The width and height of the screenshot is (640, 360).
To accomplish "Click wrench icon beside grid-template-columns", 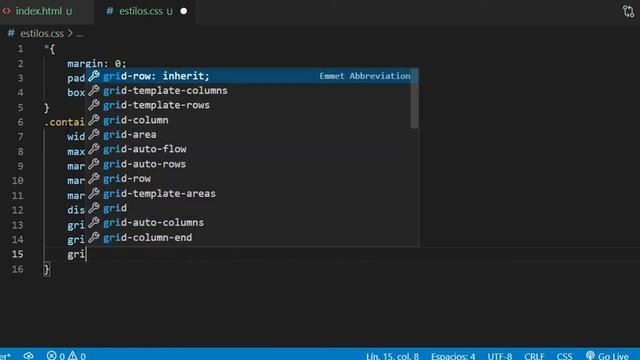I will [x=94, y=90].
